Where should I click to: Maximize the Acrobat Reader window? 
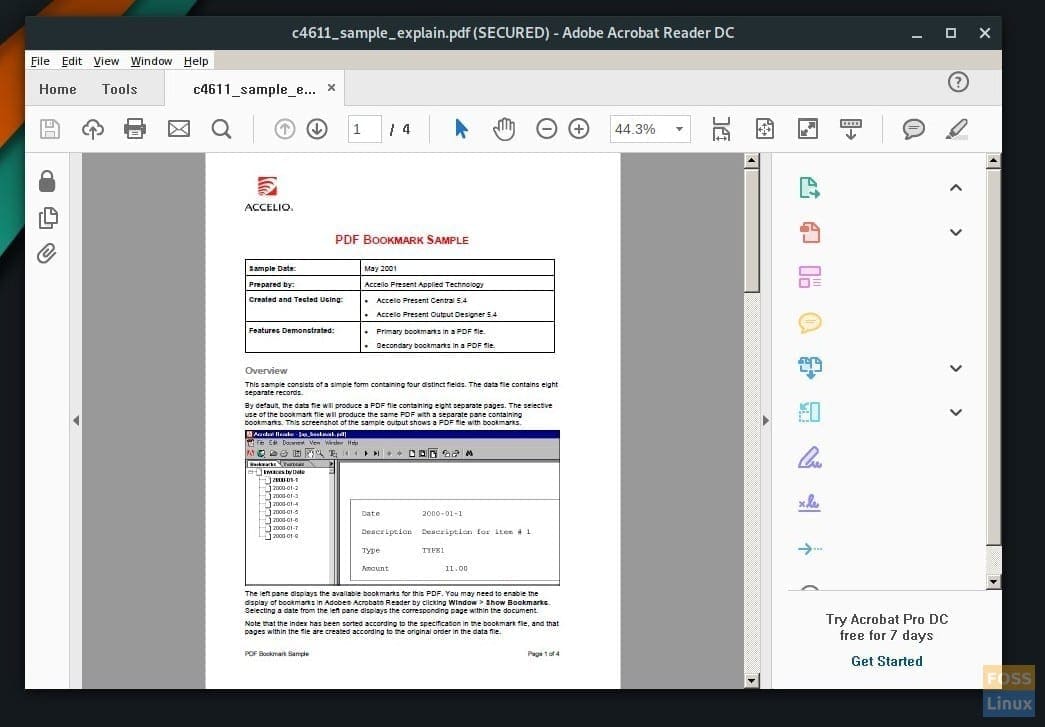[951, 33]
